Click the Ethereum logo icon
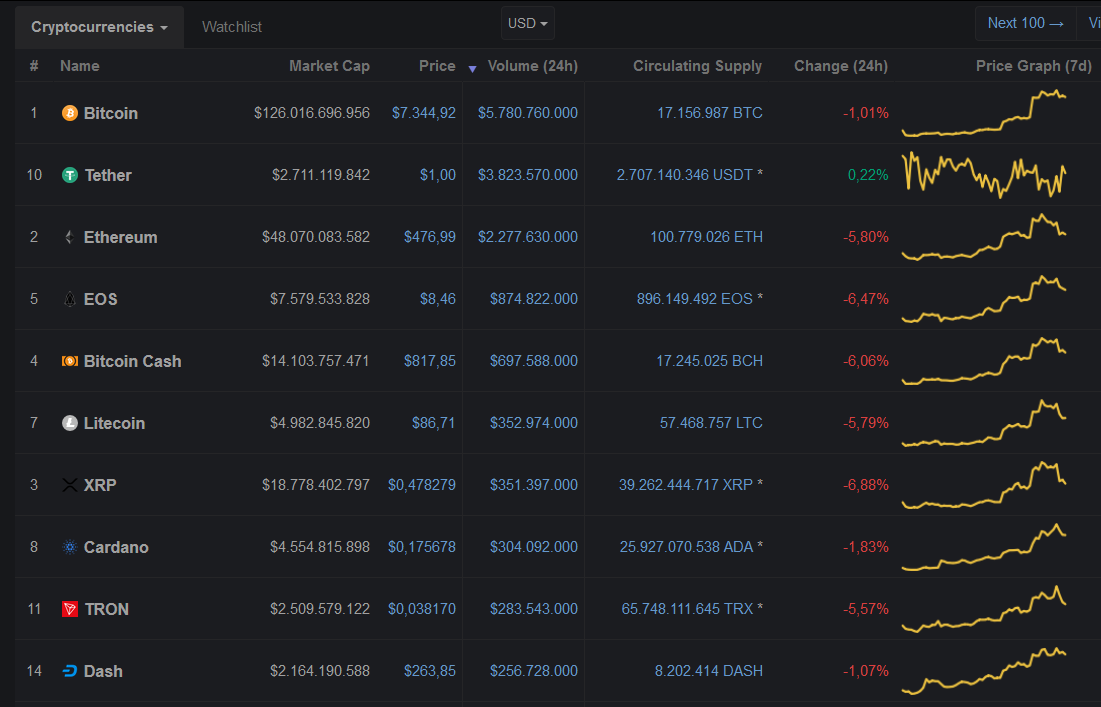This screenshot has width=1101, height=707. pyautogui.click(x=70, y=237)
